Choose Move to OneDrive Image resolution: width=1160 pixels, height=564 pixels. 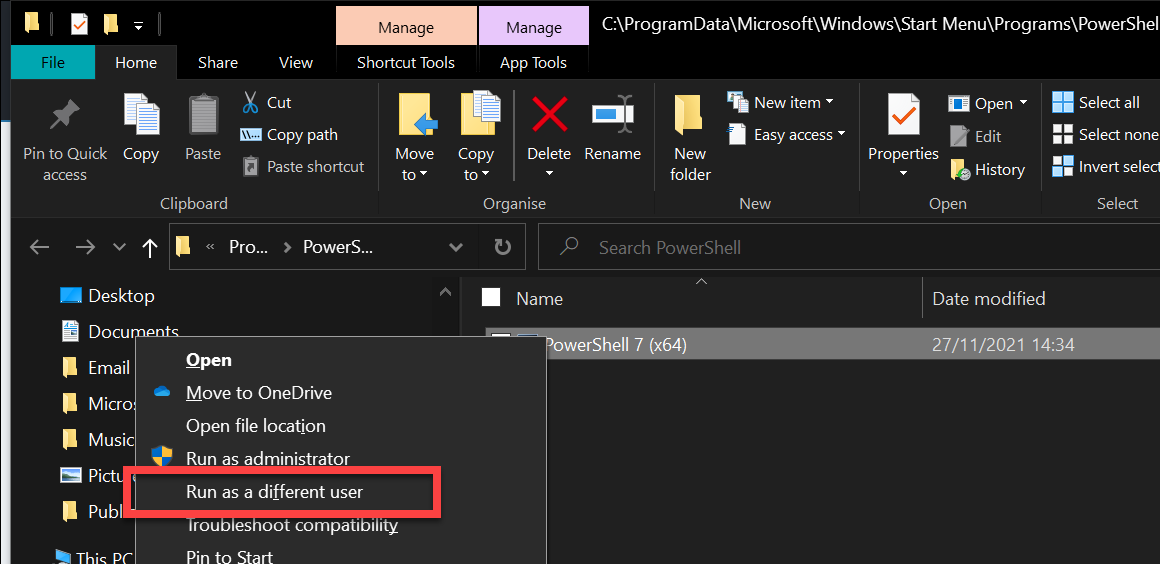(340, 393)
